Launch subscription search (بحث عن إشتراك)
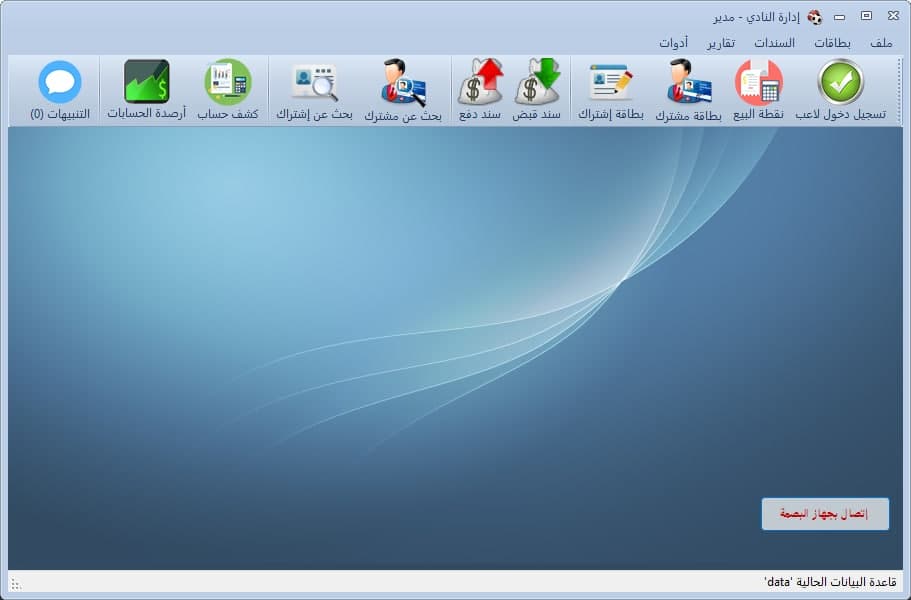Viewport: 911px width, 600px height. point(314,90)
